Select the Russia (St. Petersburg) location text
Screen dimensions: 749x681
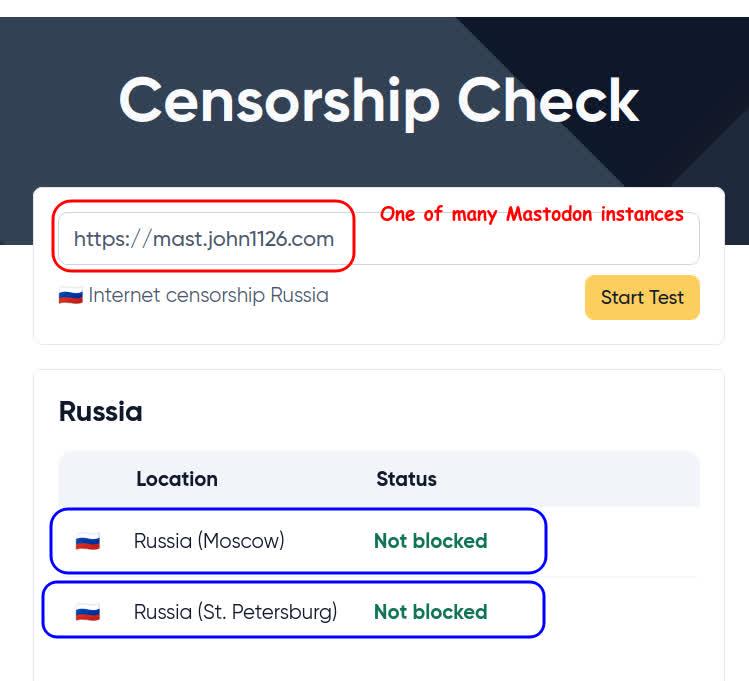click(x=235, y=612)
